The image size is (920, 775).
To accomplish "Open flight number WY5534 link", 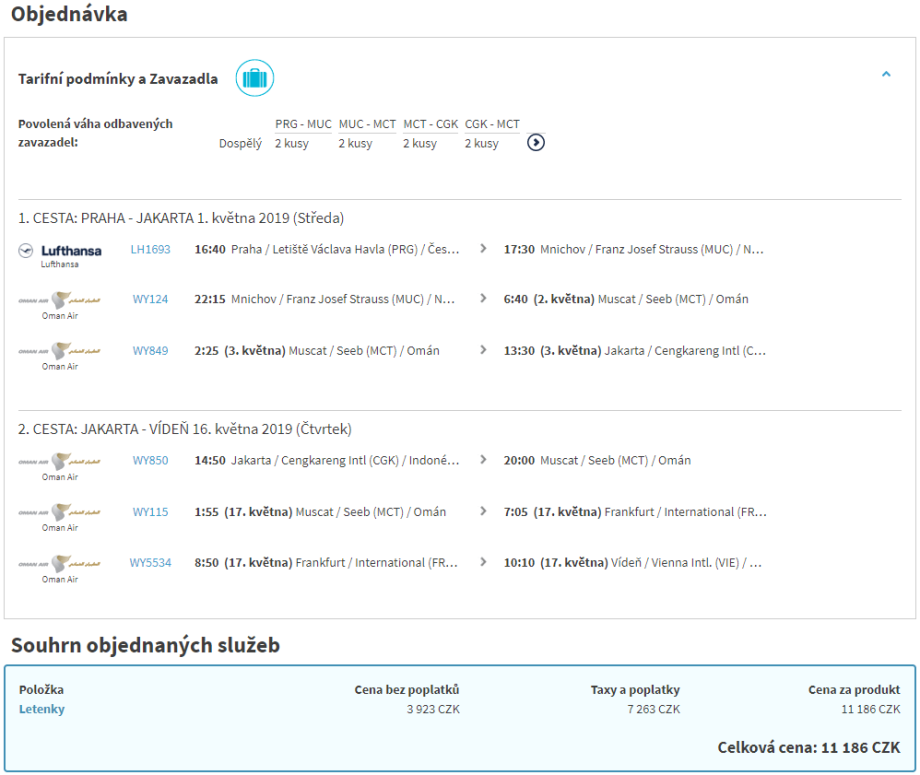I will (x=150, y=563).
